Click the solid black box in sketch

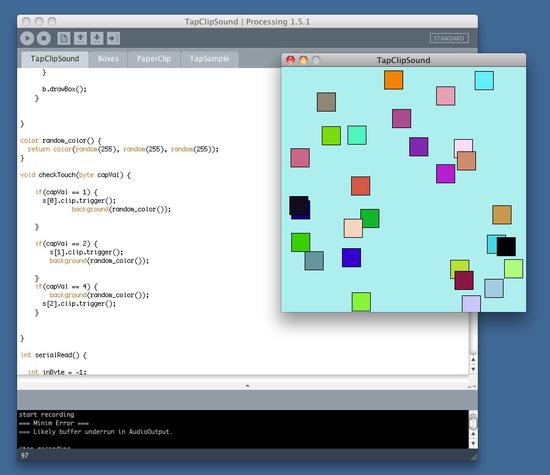506,246
